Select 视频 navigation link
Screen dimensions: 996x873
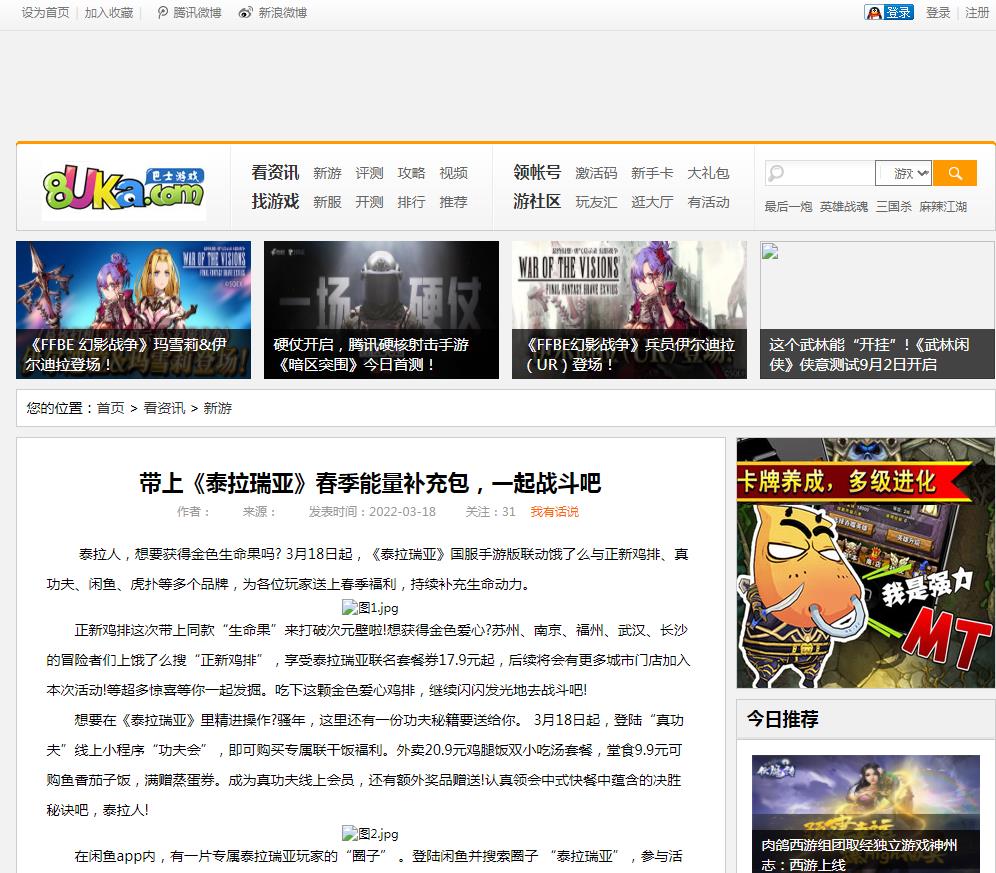pos(454,173)
